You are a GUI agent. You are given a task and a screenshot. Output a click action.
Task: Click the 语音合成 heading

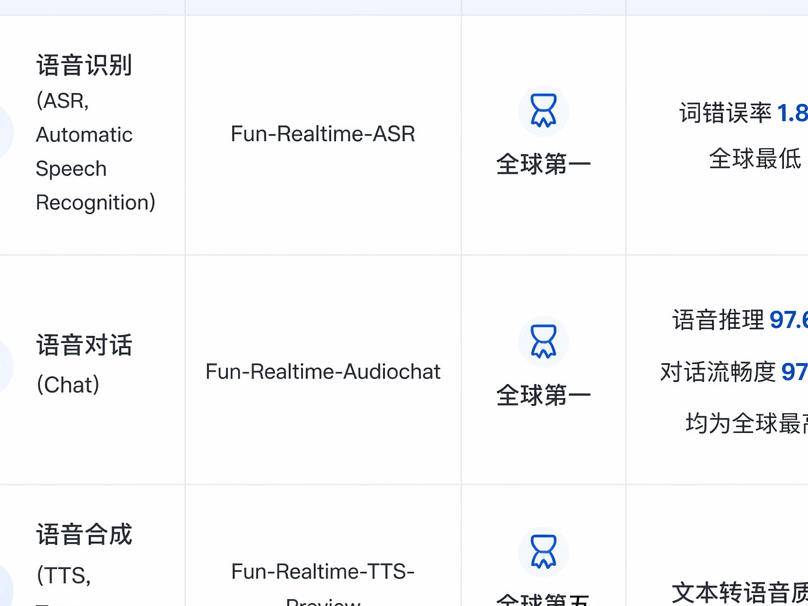click(x=85, y=534)
